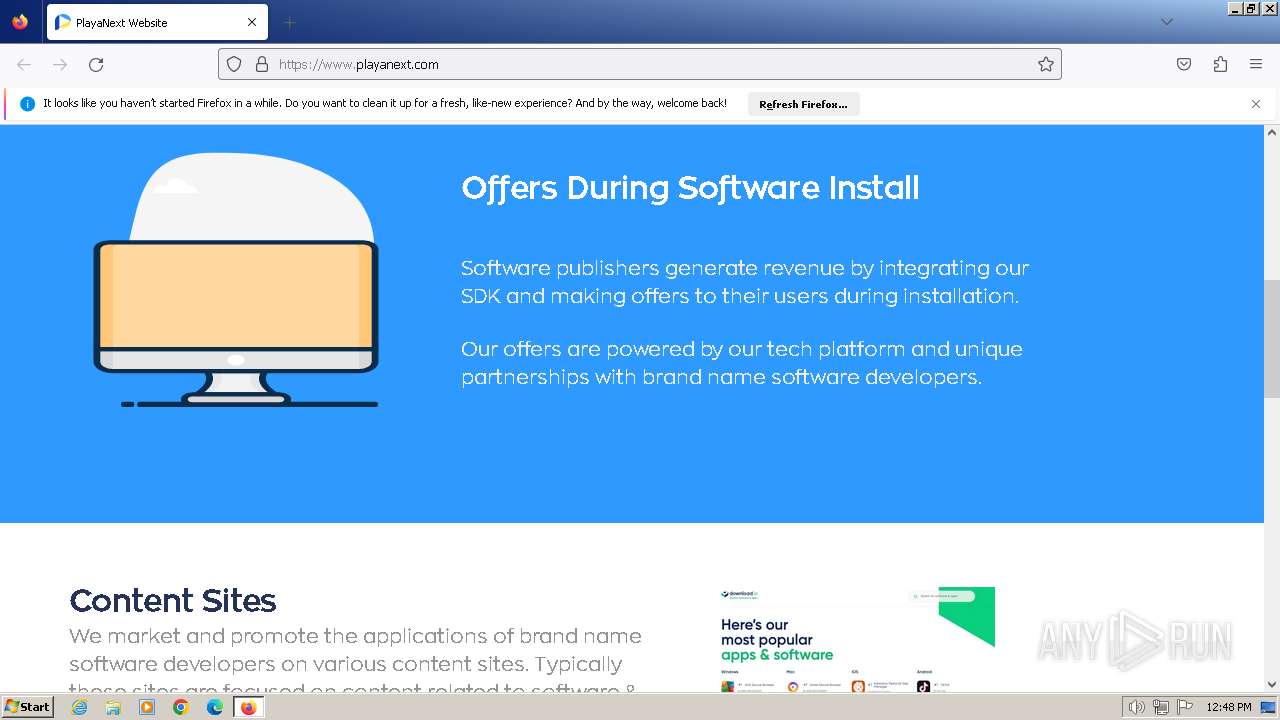Click the info icon in the notification bar
This screenshot has width=1280, height=720.
[x=27, y=104]
